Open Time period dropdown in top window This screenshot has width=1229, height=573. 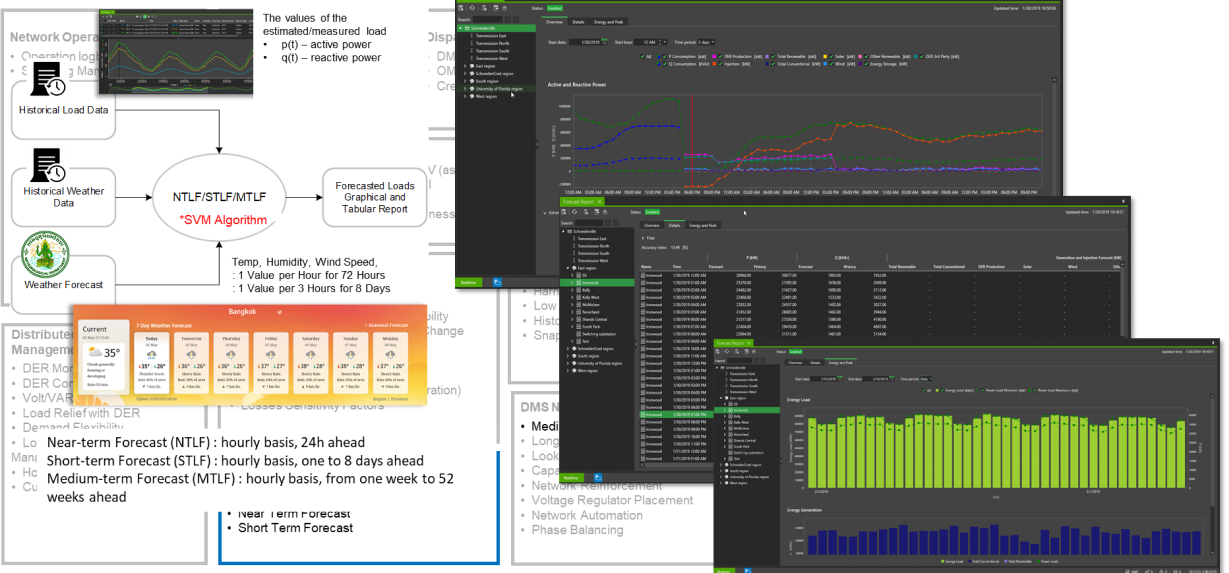point(706,42)
